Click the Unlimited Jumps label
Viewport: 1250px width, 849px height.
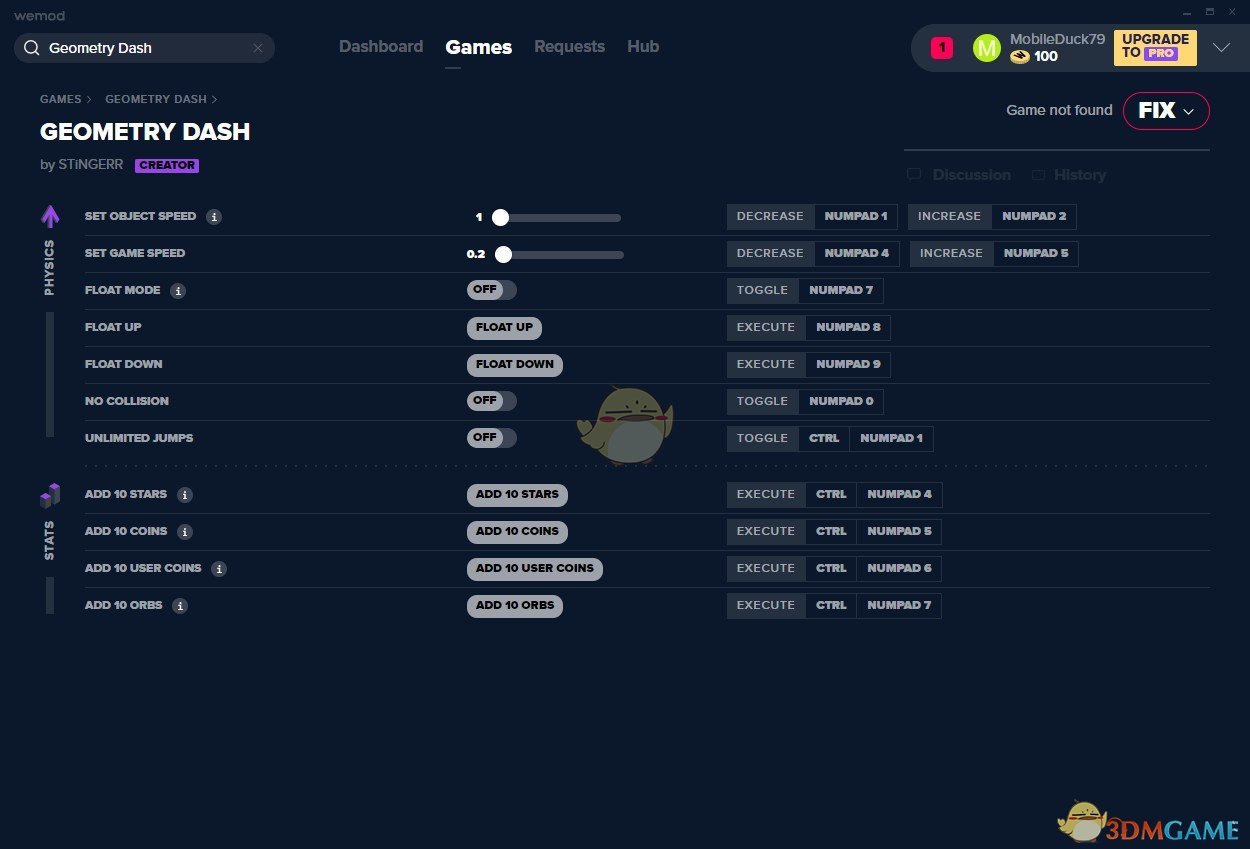(139, 438)
